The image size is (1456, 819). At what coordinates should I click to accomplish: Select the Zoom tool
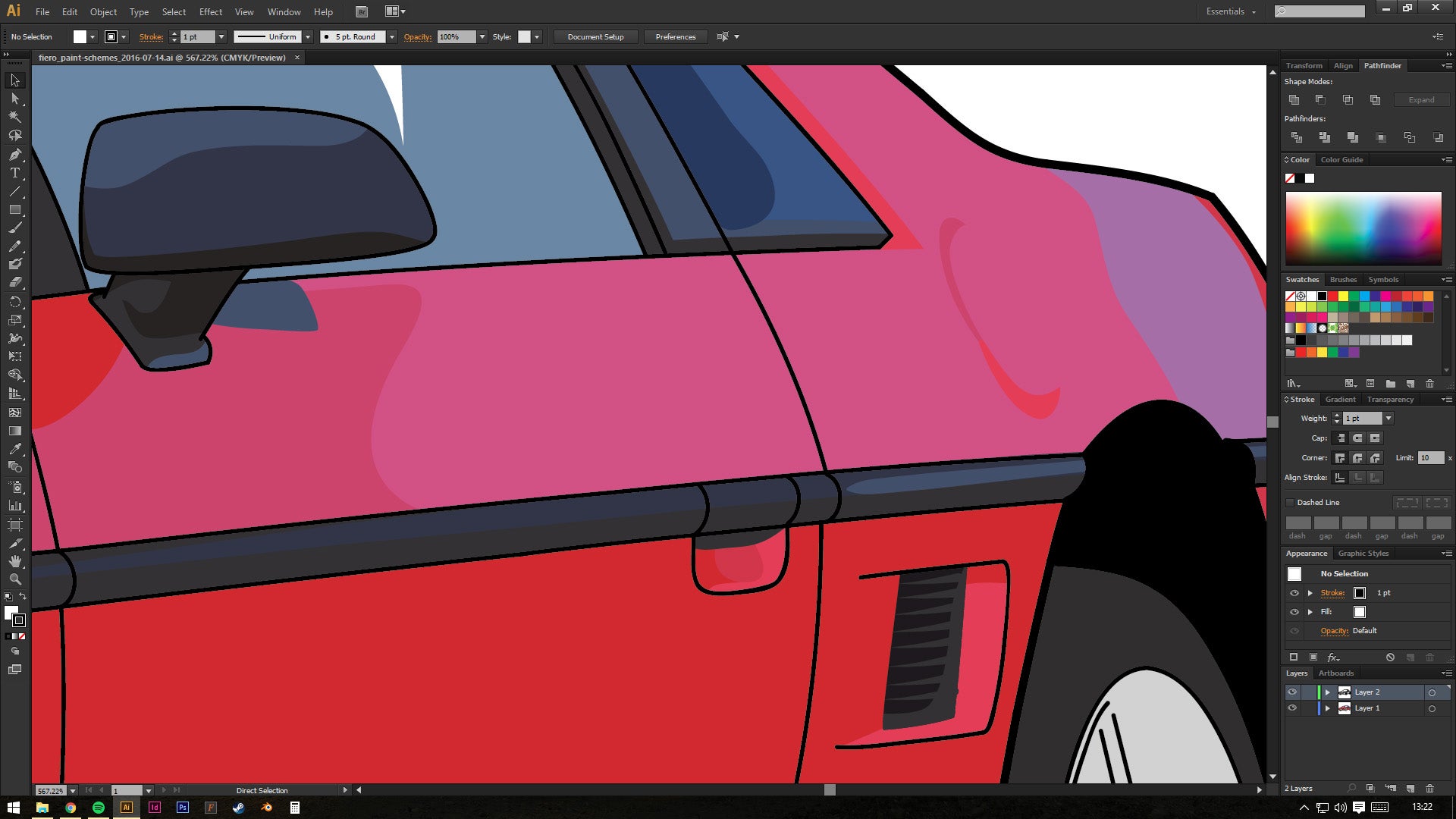tap(14, 579)
